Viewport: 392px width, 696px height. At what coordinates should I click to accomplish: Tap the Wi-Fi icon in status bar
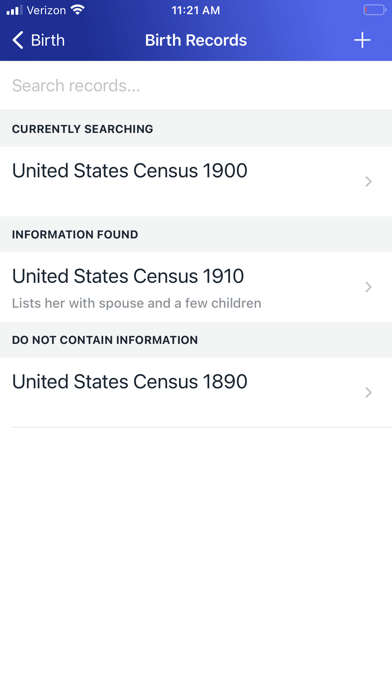pyautogui.click(x=78, y=10)
